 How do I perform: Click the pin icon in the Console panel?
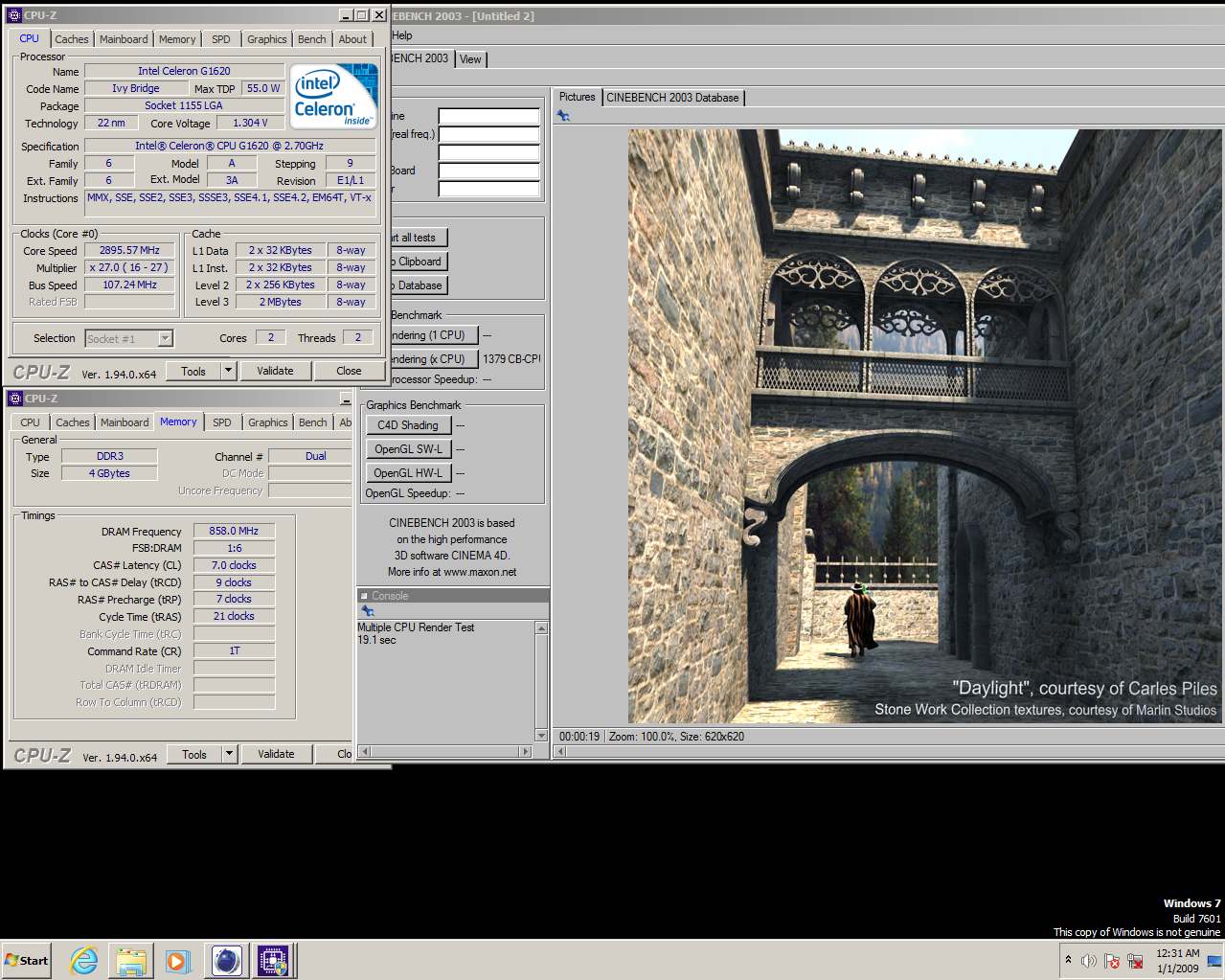pyautogui.click(x=368, y=610)
